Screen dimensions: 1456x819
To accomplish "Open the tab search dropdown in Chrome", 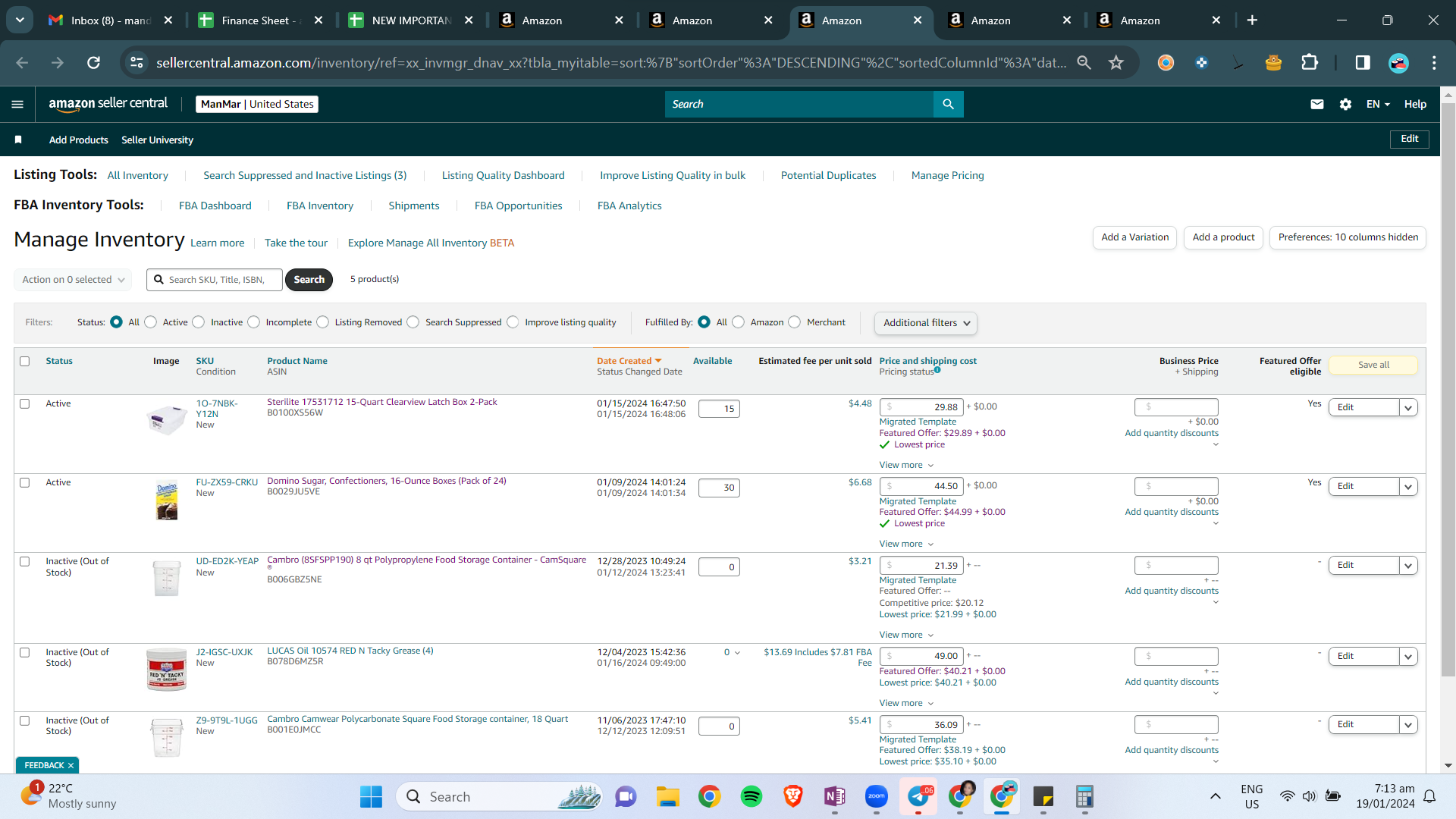I will (x=20, y=20).
